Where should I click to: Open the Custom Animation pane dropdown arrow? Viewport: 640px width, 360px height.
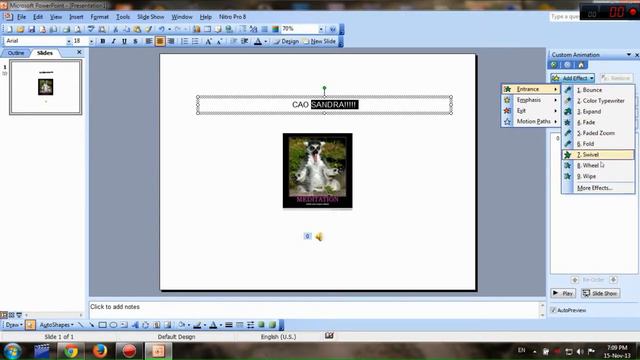(x=629, y=55)
